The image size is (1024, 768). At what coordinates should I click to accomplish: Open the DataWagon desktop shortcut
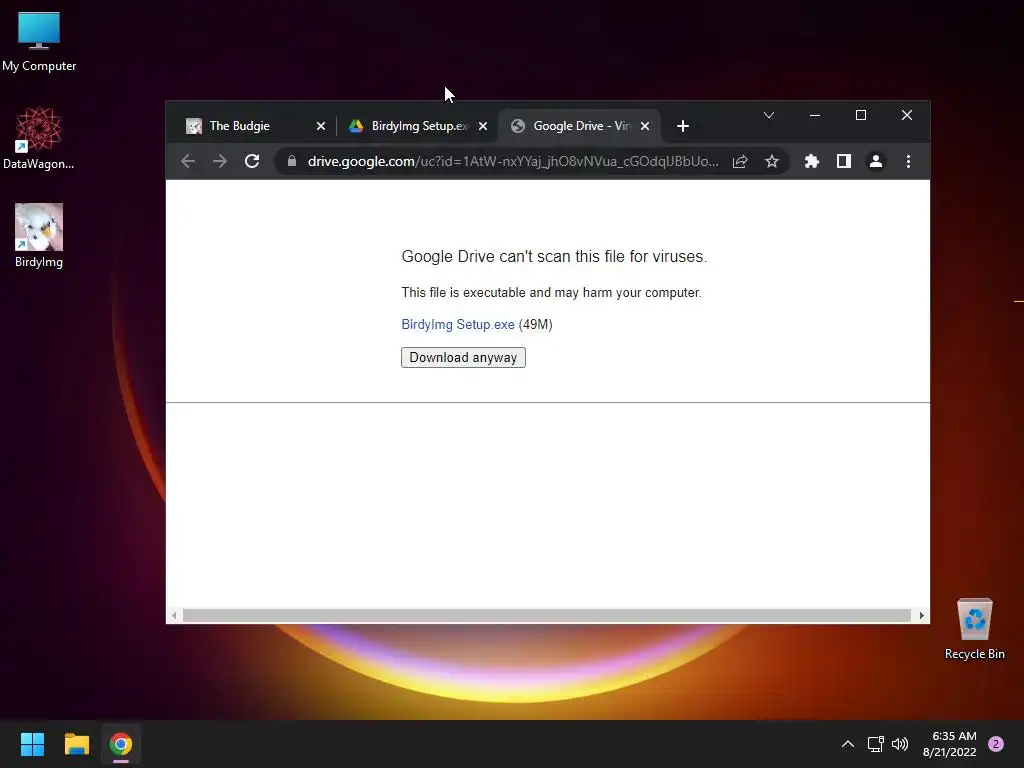coord(39,138)
